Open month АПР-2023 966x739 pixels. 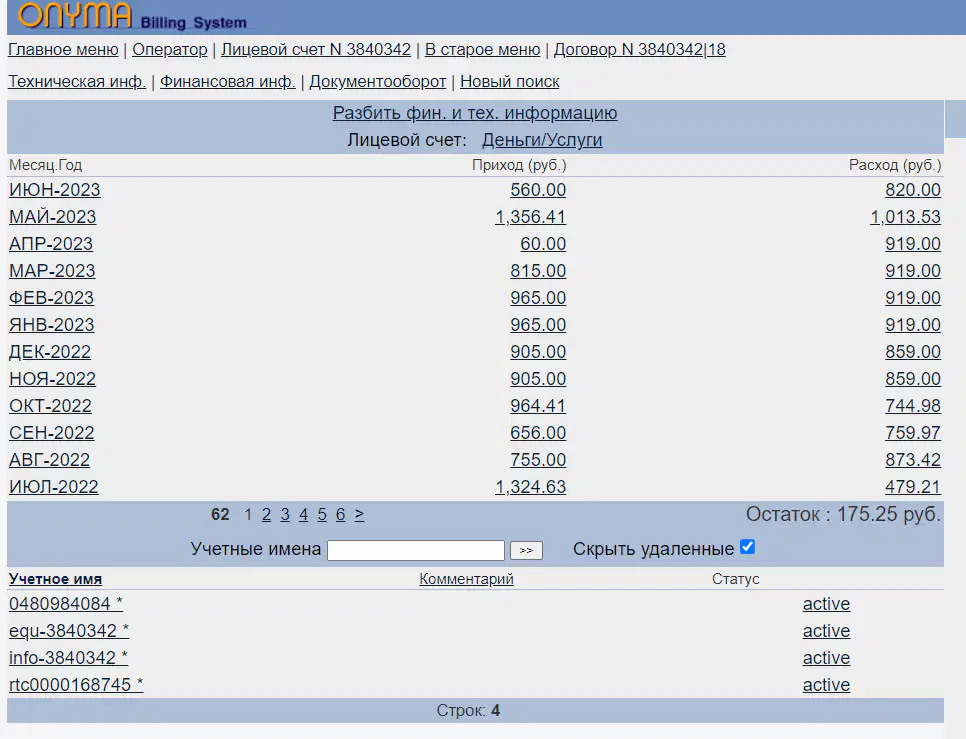(51, 244)
